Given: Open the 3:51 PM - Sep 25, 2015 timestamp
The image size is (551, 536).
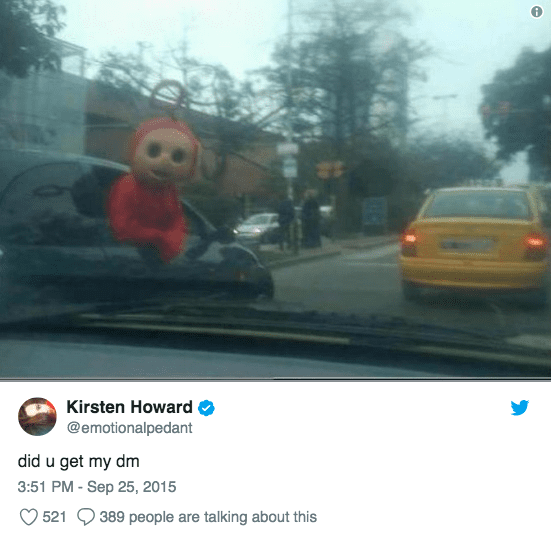Looking at the screenshot, I should [x=97, y=487].
